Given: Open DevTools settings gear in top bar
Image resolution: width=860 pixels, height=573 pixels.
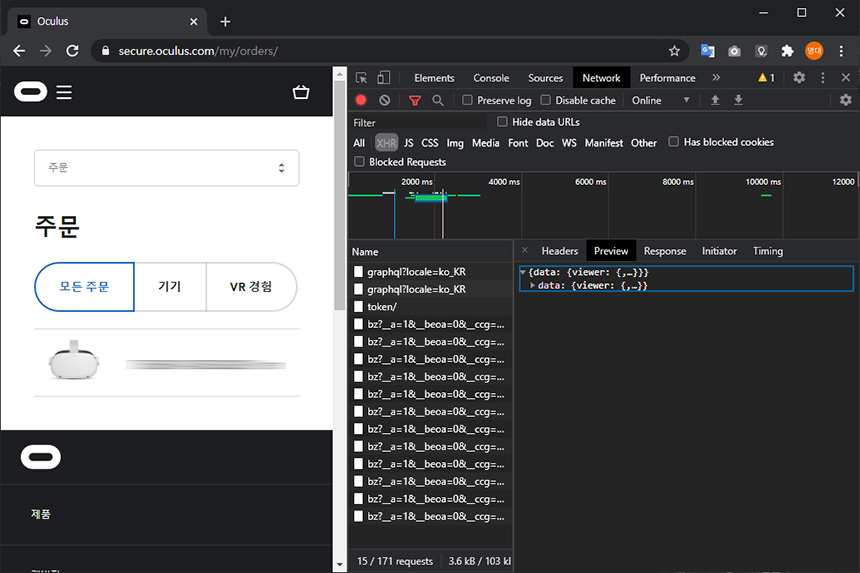Looking at the screenshot, I should pos(799,77).
